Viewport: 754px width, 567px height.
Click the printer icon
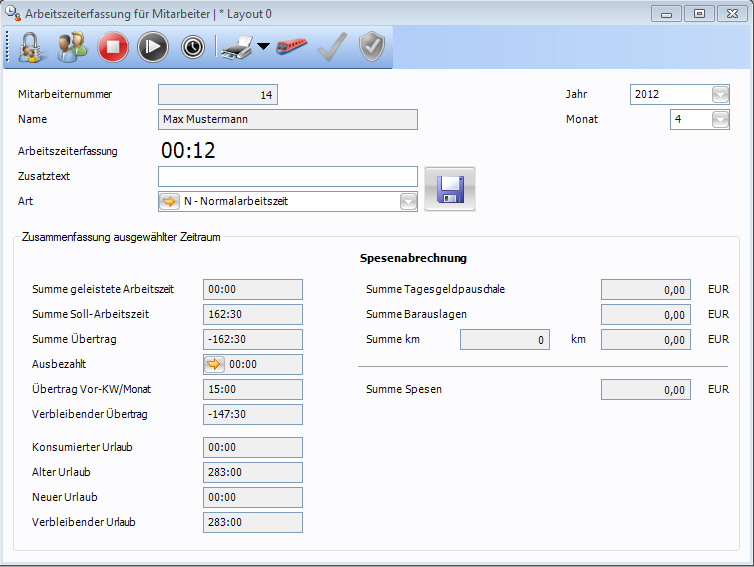click(x=236, y=47)
